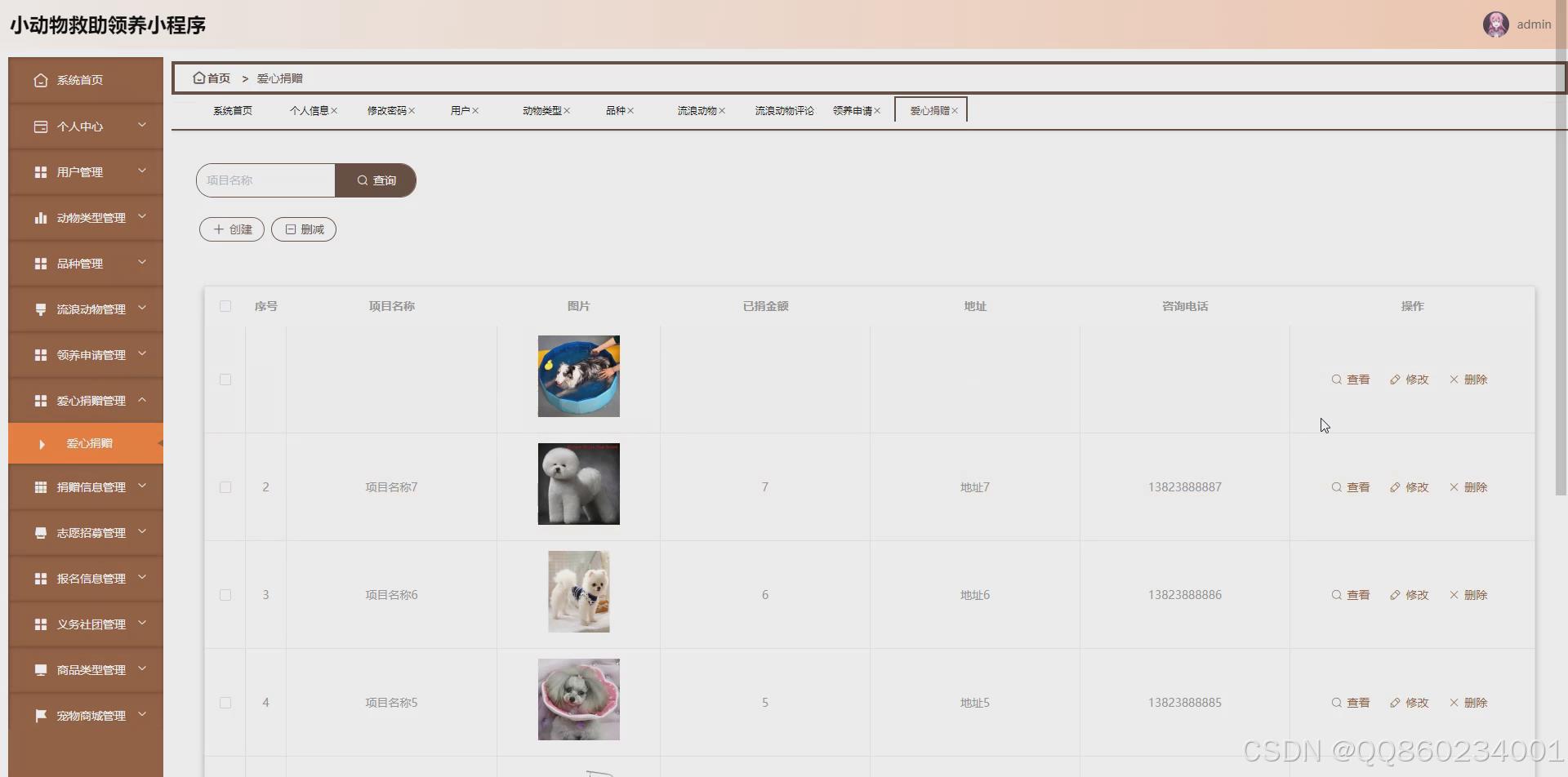Close the 用户 tab with its X

coord(475,111)
